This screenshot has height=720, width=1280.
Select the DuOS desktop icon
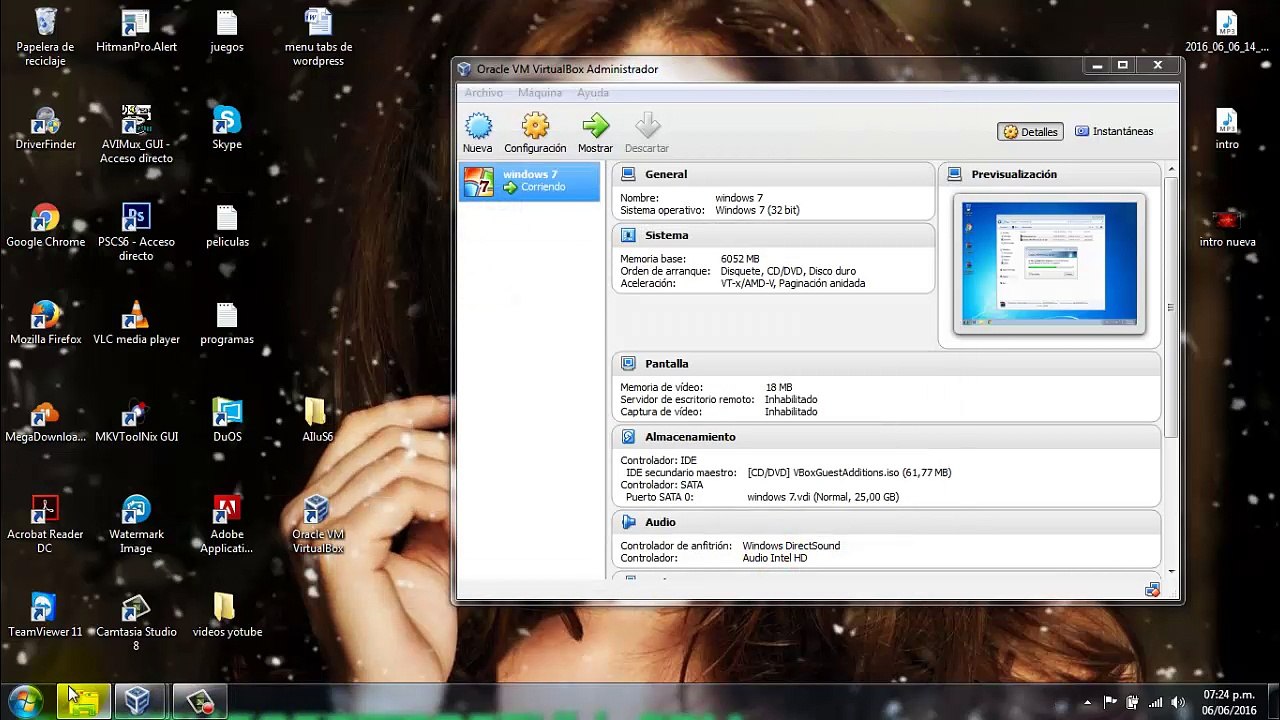click(227, 412)
